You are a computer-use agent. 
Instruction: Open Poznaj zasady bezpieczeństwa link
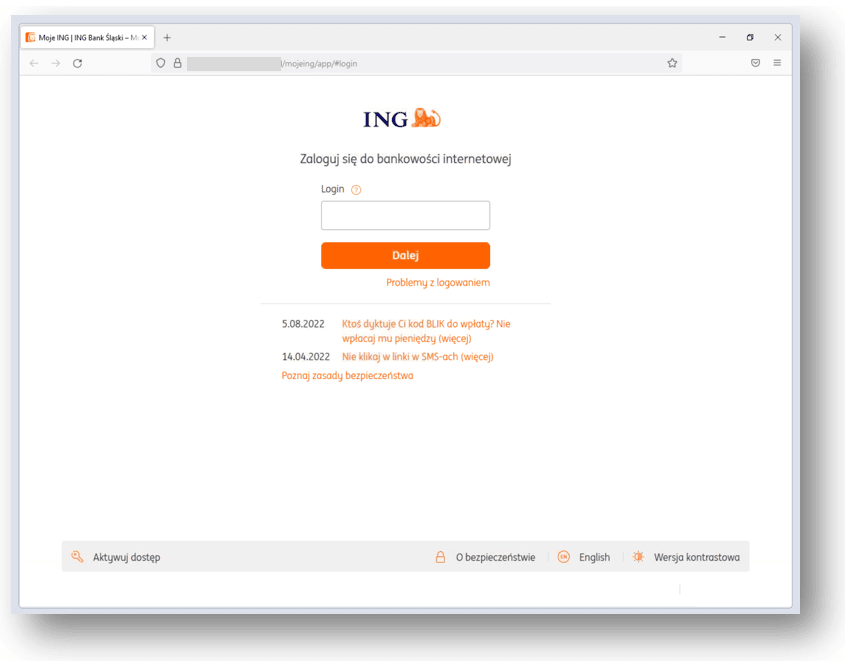348,375
